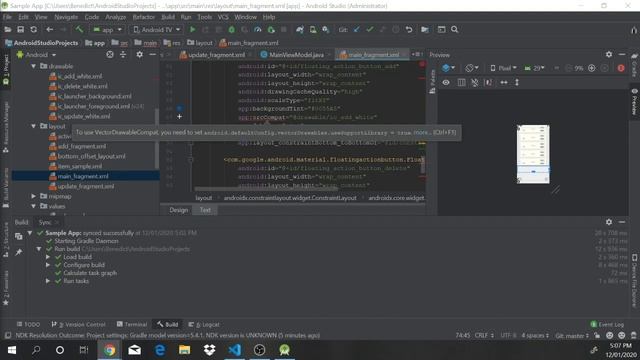Open the Android project view dropdown

click(36, 54)
